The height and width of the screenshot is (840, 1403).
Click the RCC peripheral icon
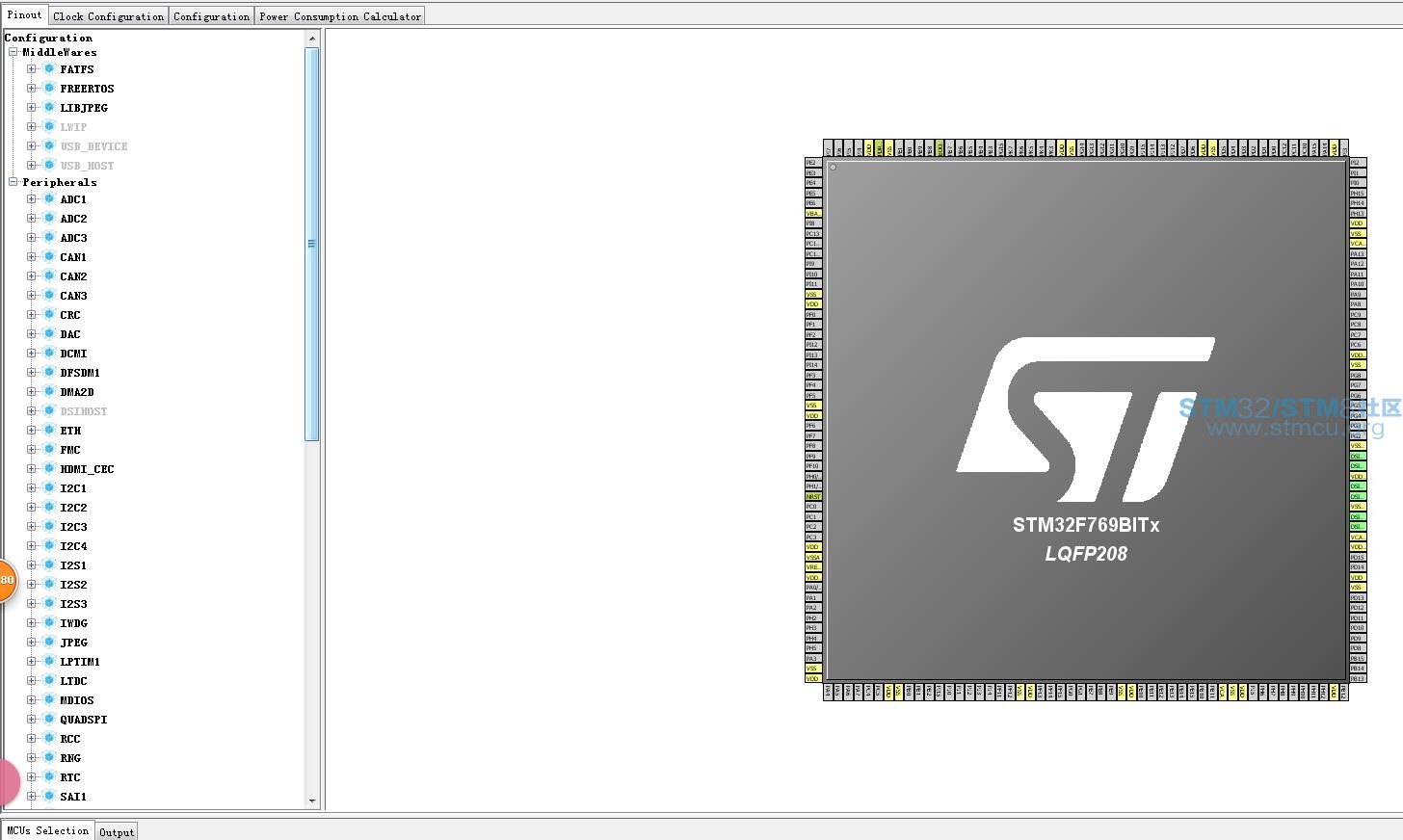[49, 739]
